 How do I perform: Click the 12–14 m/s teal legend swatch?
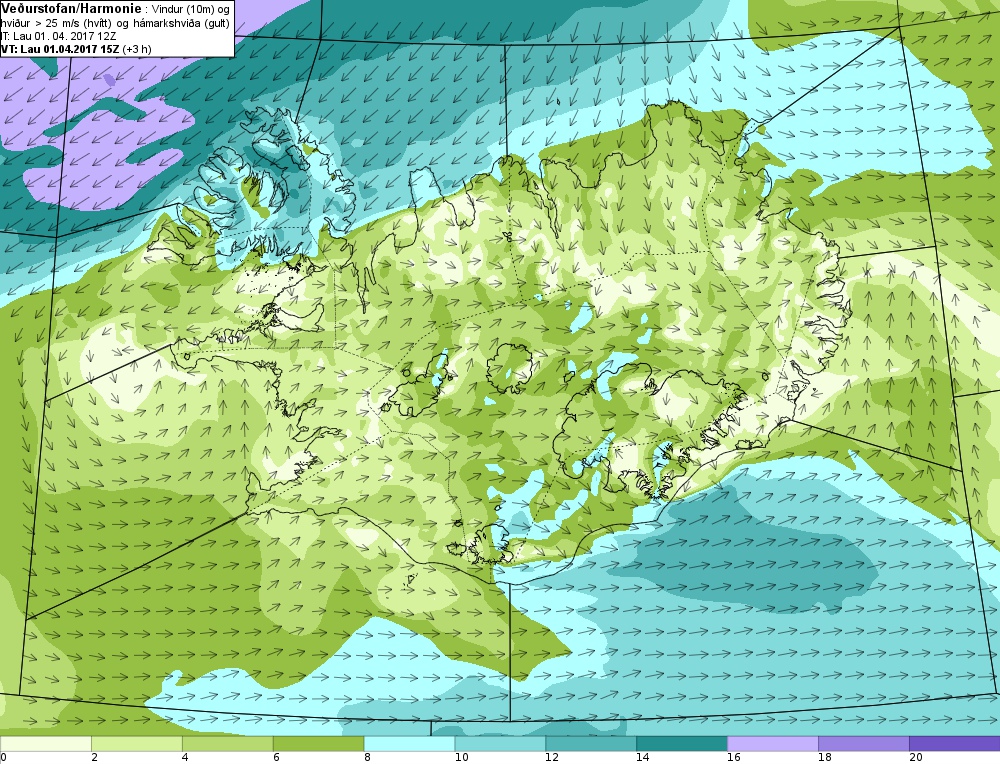[591, 744]
